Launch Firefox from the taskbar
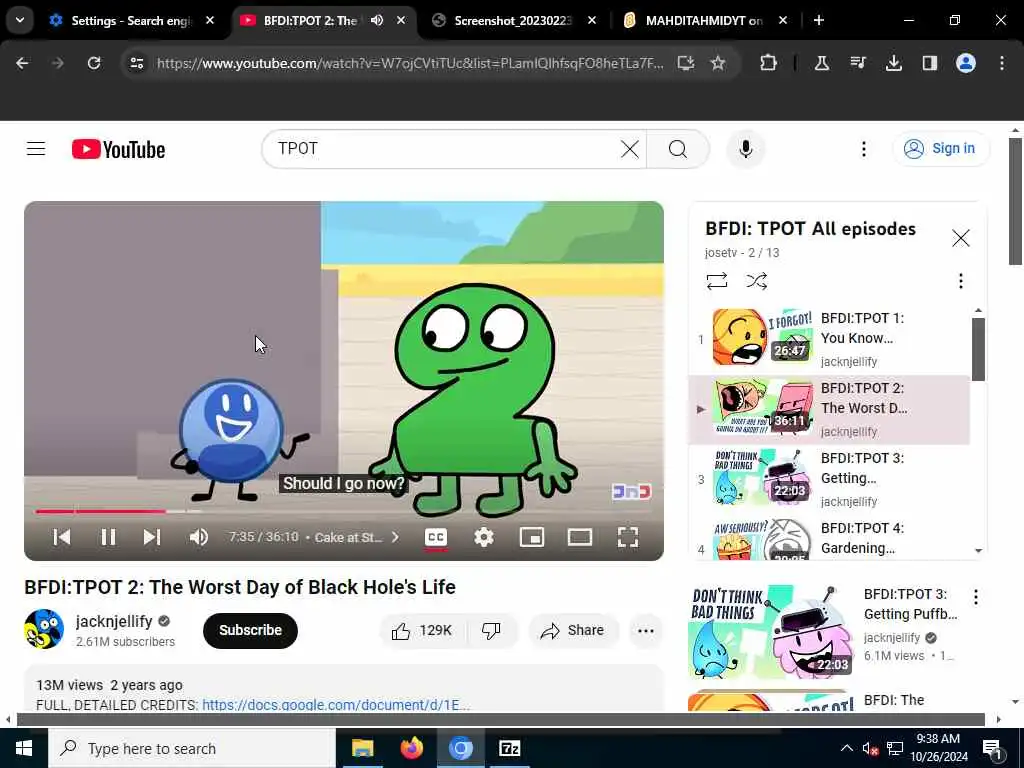 [x=411, y=748]
